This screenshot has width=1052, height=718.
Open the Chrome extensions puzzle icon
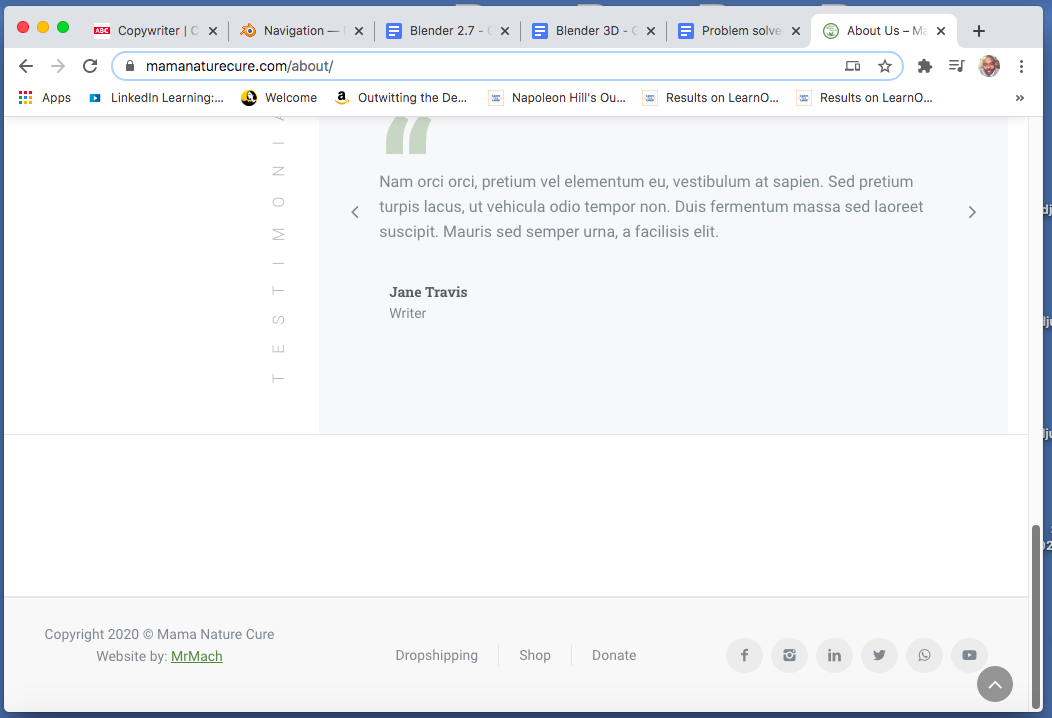pos(925,66)
